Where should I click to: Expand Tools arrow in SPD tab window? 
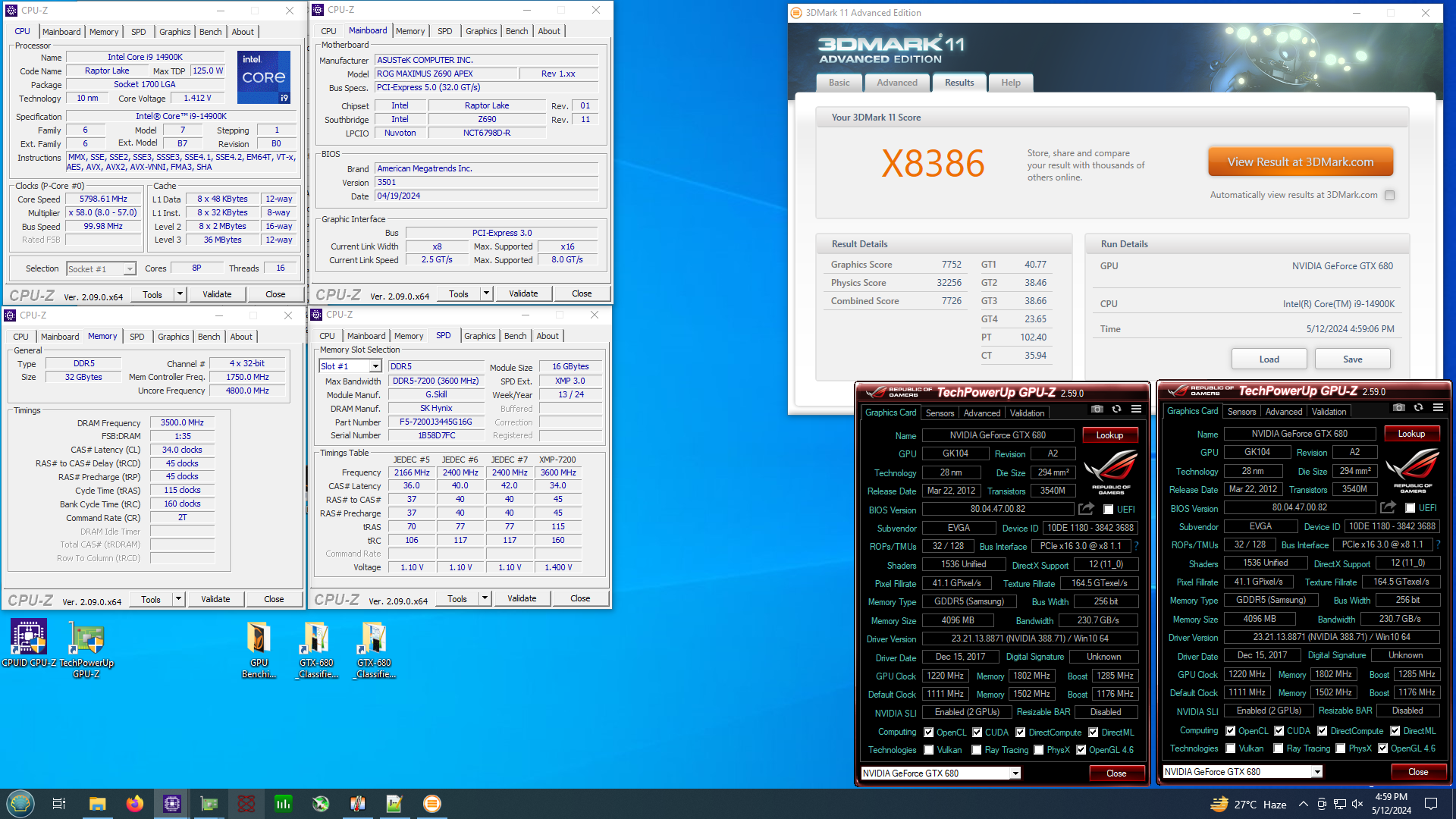point(485,598)
